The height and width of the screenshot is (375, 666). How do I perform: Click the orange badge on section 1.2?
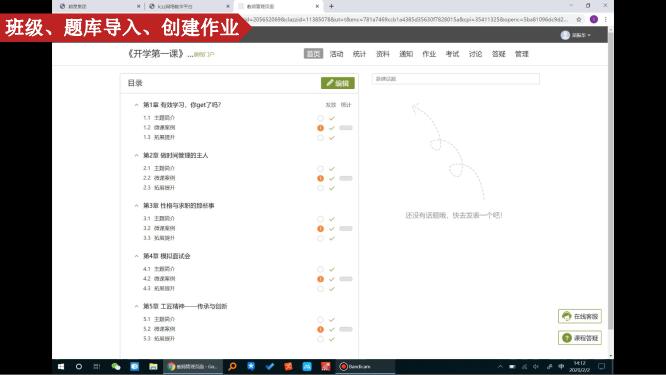[x=320, y=128]
